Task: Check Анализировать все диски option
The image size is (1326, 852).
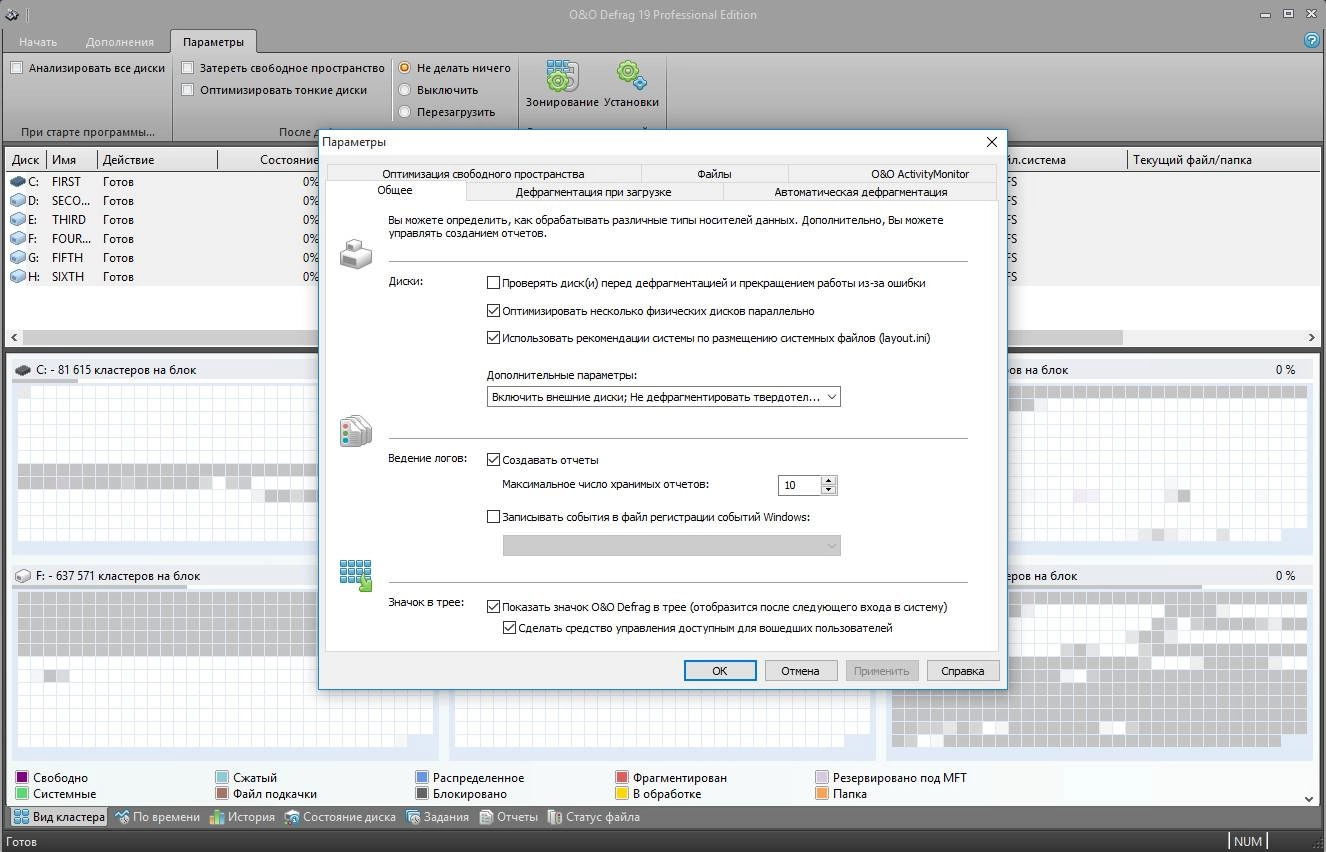Action: pos(17,68)
